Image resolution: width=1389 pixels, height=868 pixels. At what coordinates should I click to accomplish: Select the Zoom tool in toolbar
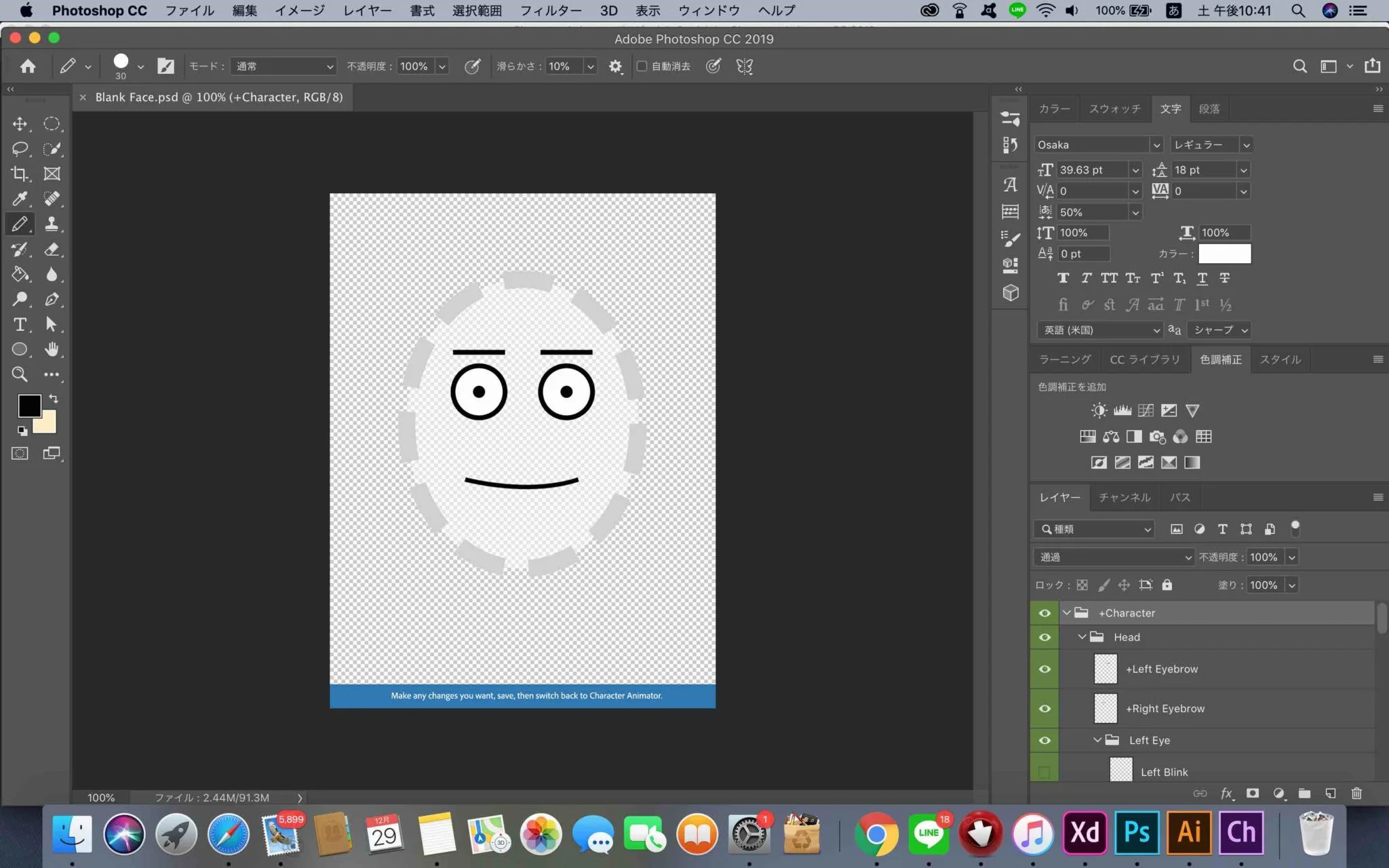coord(20,374)
